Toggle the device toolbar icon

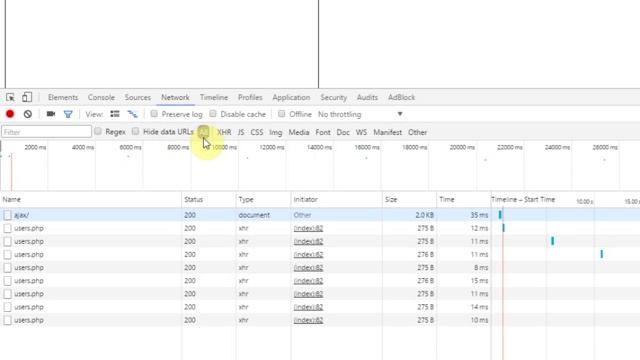pyautogui.click(x=27, y=97)
